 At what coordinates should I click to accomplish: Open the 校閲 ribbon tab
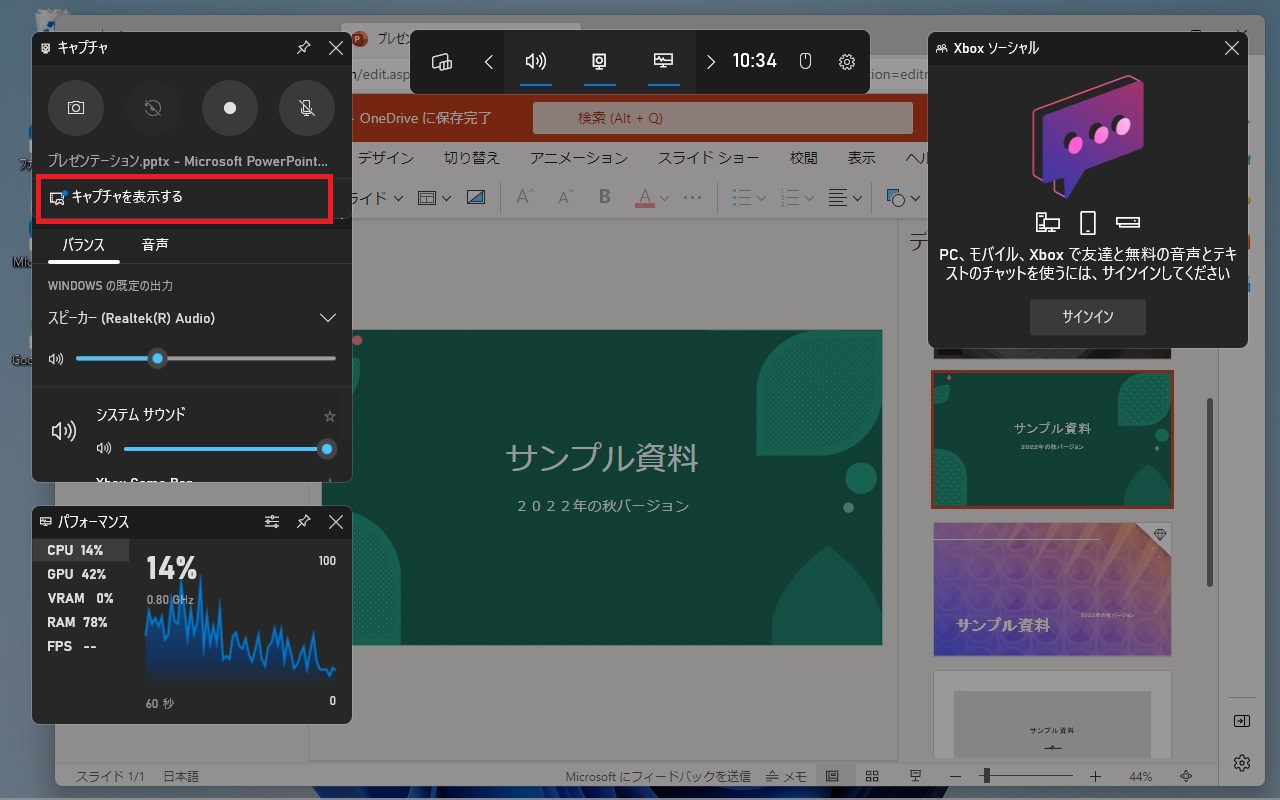(x=803, y=158)
